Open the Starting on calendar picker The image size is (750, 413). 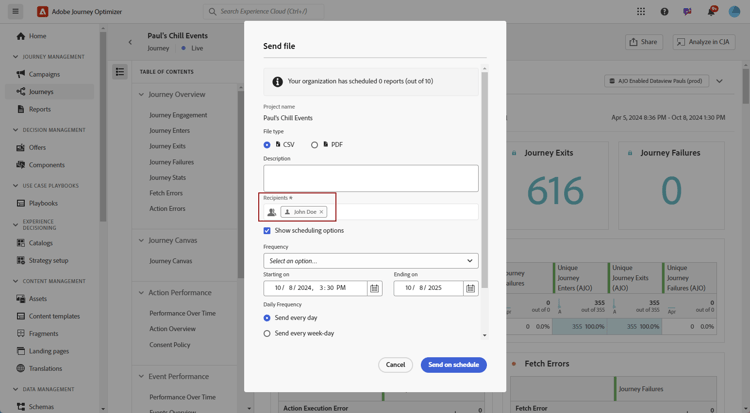375,288
